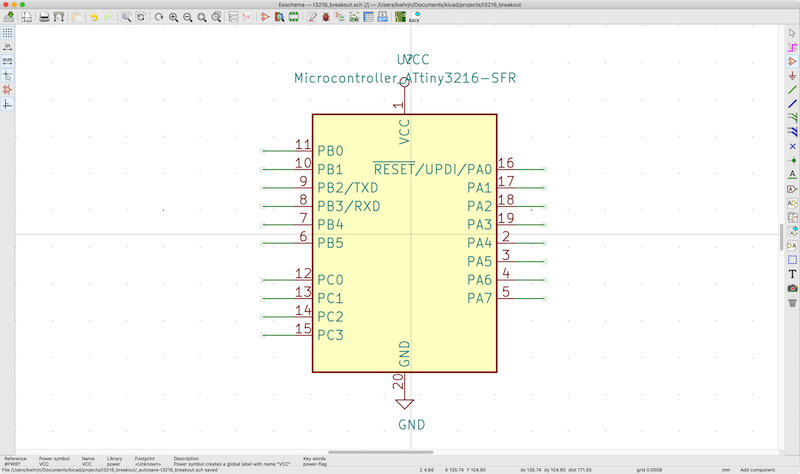Select the place sheet pin tool

tap(792, 245)
